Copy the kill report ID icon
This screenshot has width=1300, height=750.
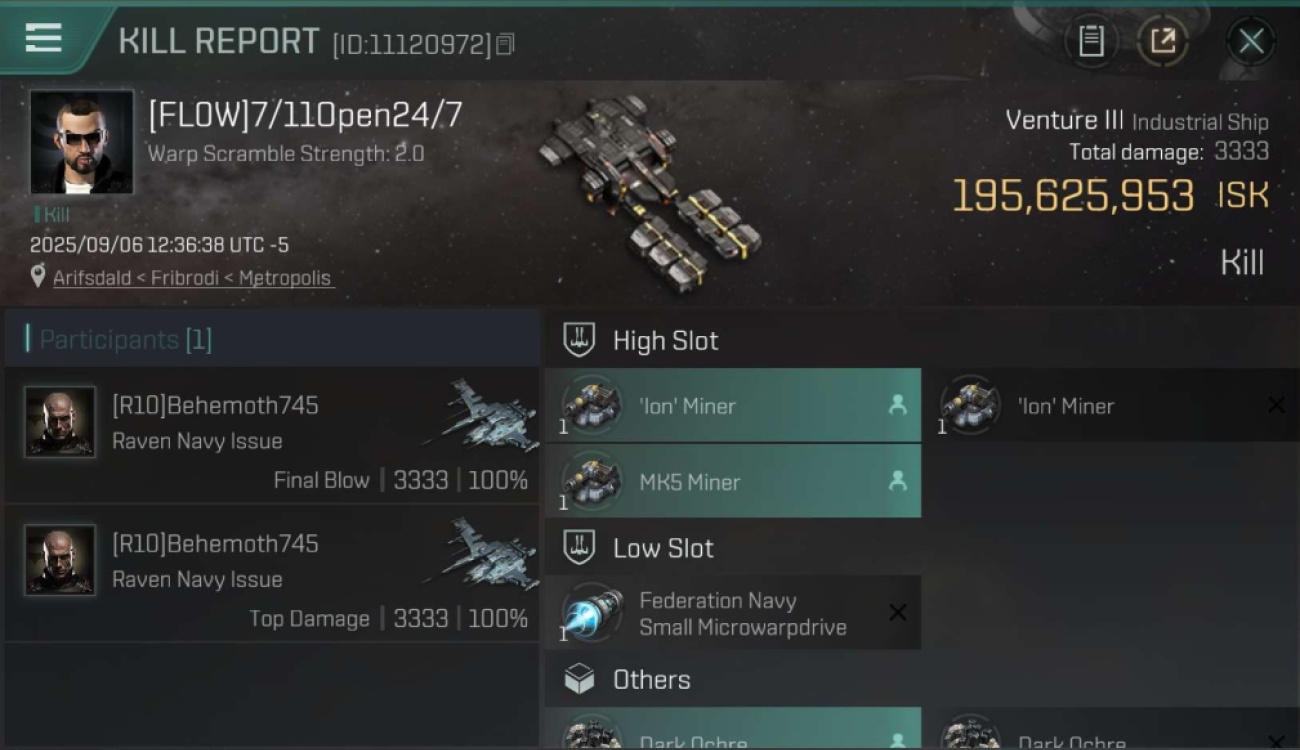(505, 44)
